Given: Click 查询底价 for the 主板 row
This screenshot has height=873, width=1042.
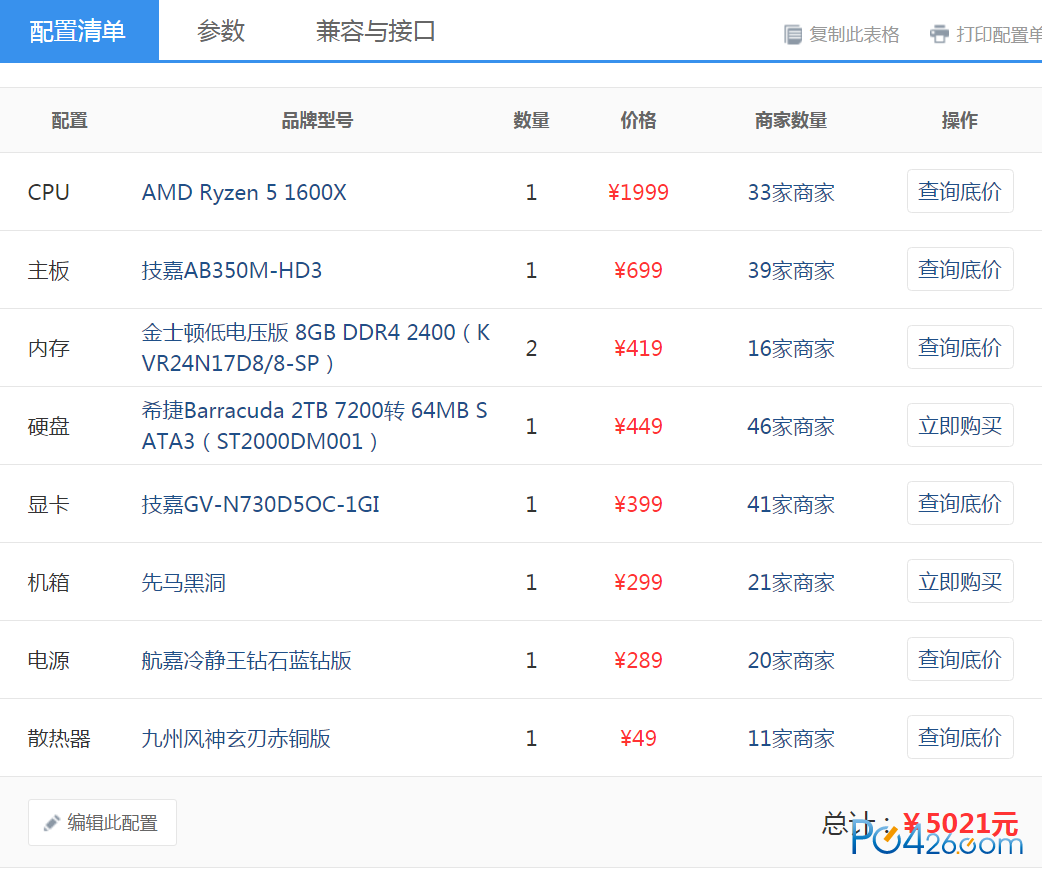Looking at the screenshot, I should click(960, 269).
